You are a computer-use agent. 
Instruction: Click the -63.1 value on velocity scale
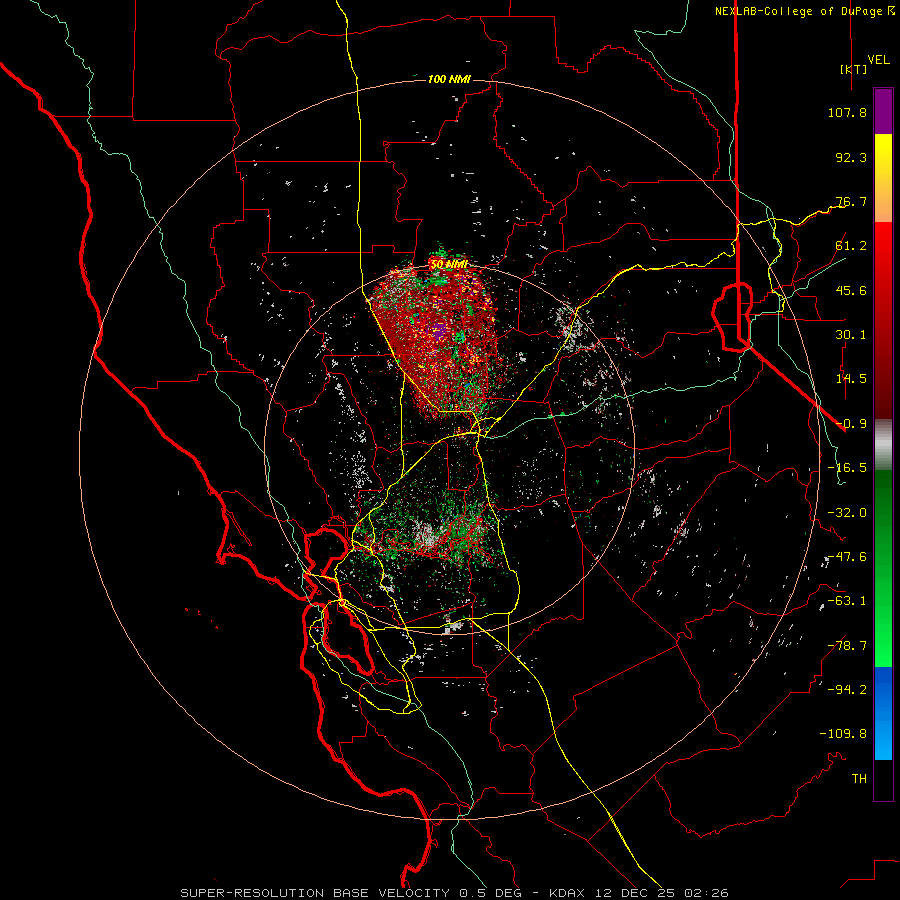point(847,601)
